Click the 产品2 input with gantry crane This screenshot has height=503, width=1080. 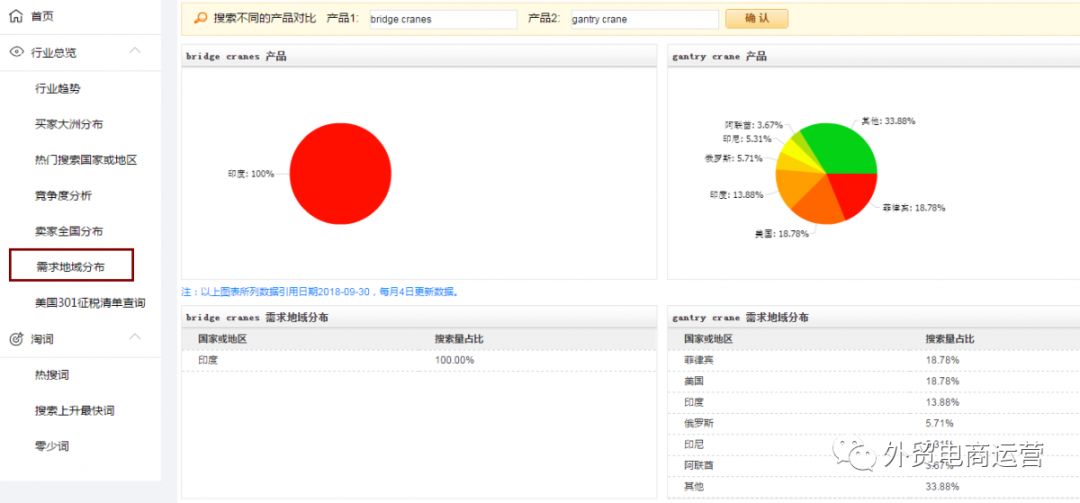[x=645, y=19]
